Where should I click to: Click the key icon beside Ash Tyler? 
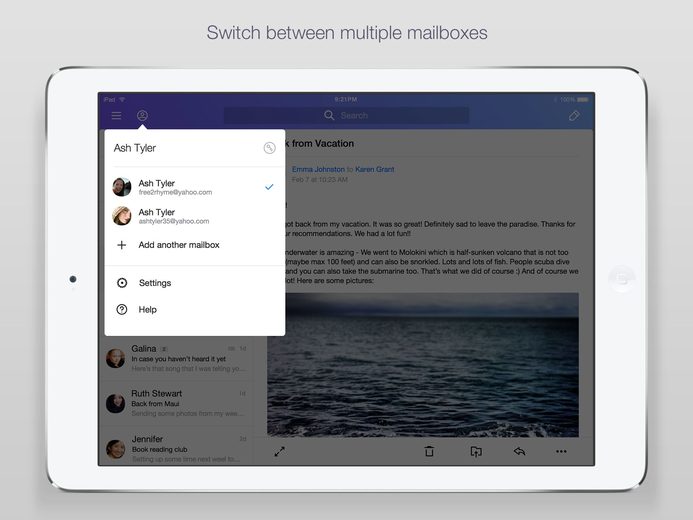tap(270, 148)
